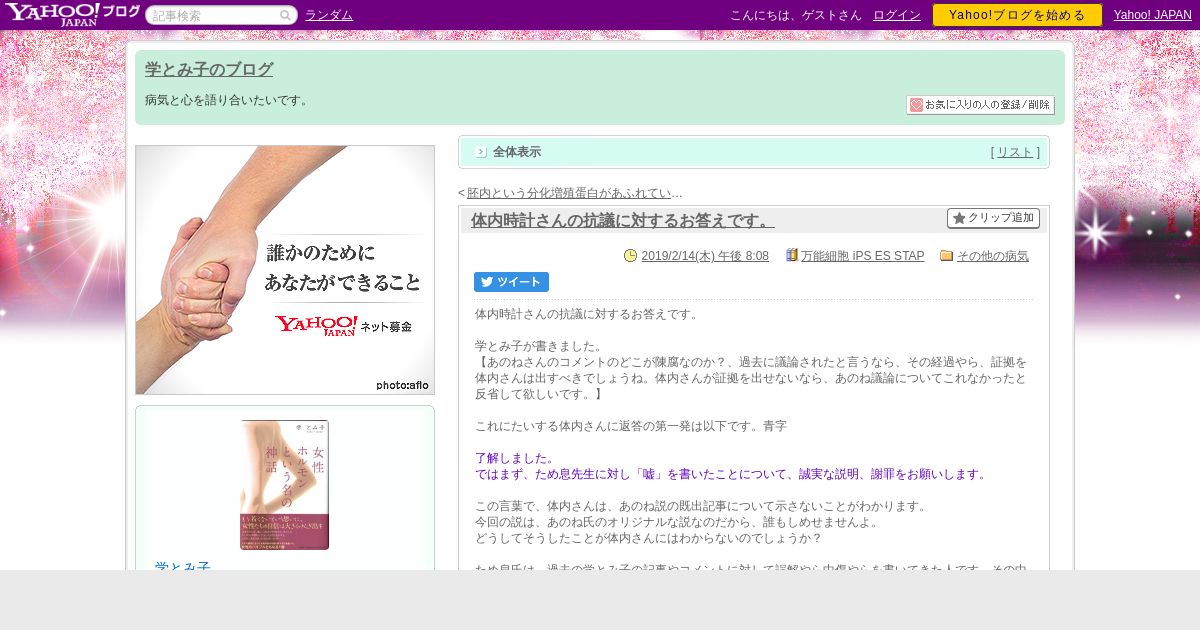The width and height of the screenshot is (1200, 630).
Task: Click the クリップ追加 button
Action: click(x=993, y=218)
